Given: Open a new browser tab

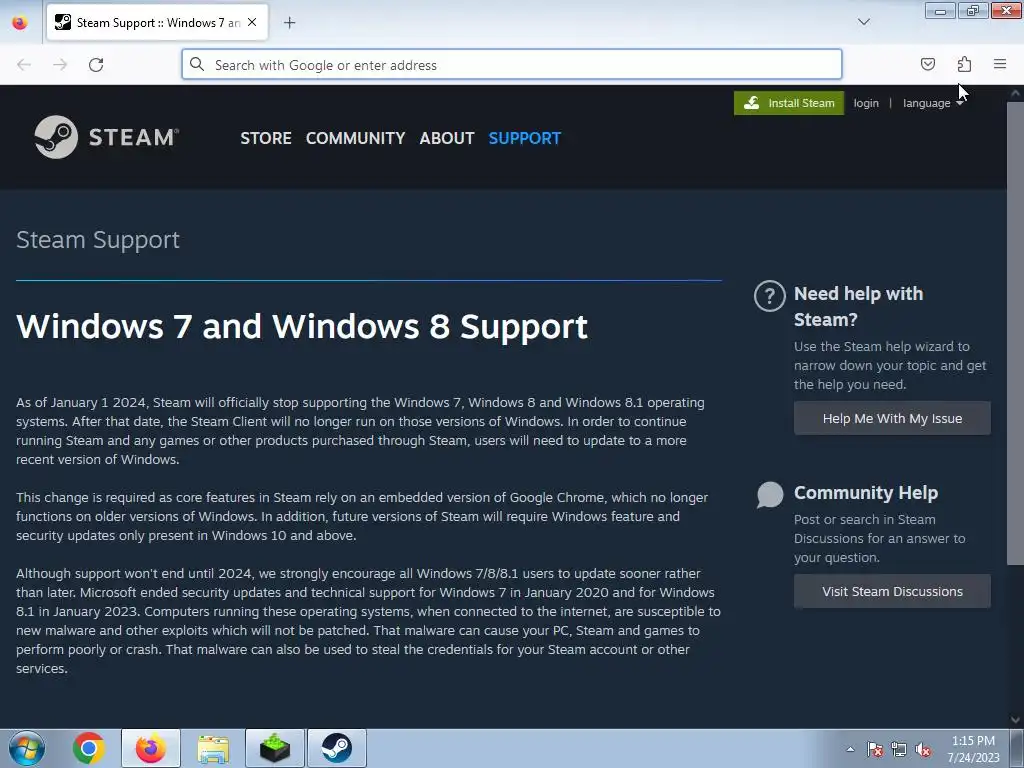Looking at the screenshot, I should point(289,23).
